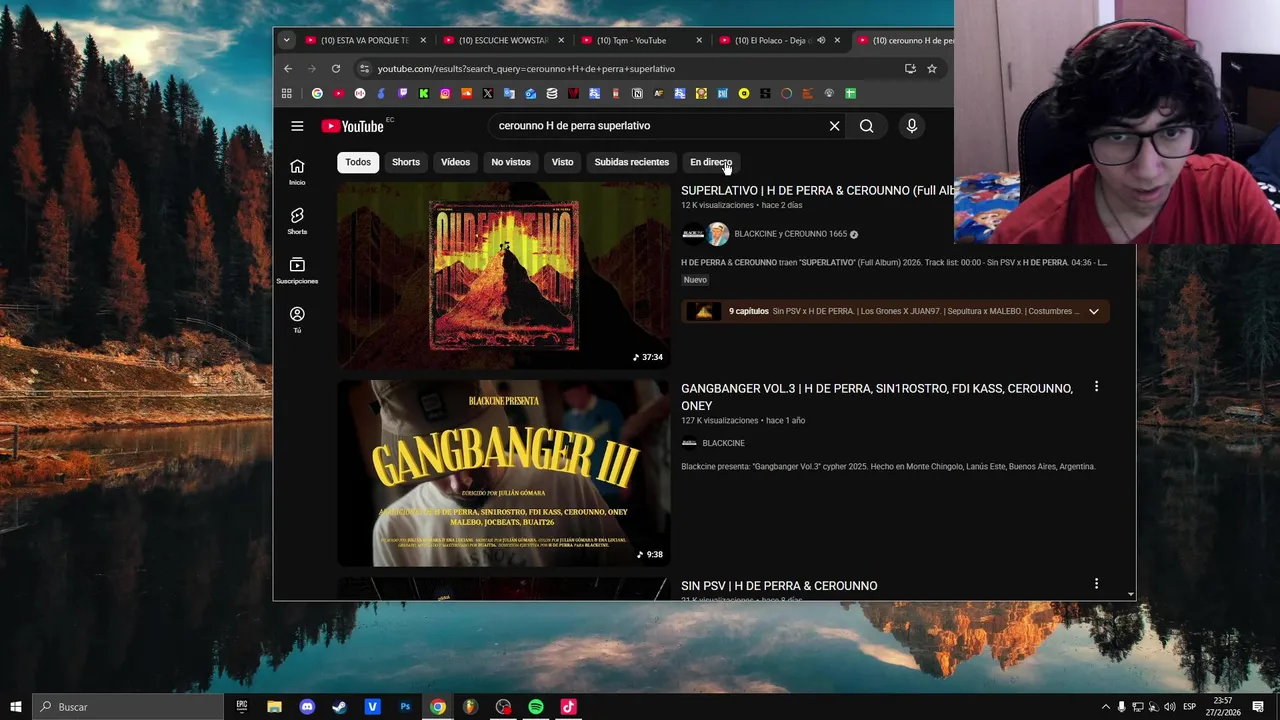Visit BLACKCINE y CEROUNNO 1665 channel
This screenshot has width=1280, height=720.
[790, 234]
